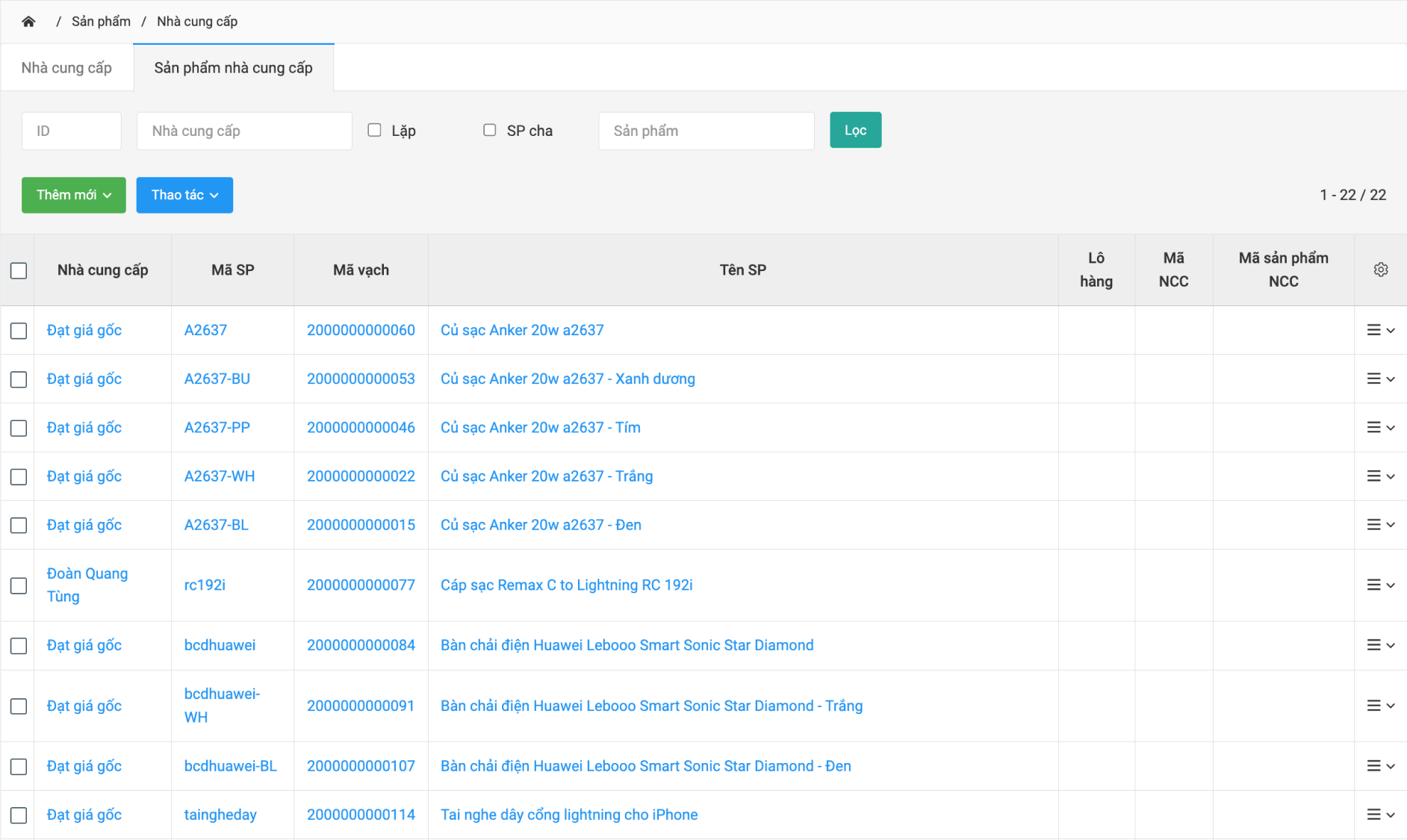Click the Sản phẩm search field
The height and width of the screenshot is (840, 1407).
click(x=706, y=131)
